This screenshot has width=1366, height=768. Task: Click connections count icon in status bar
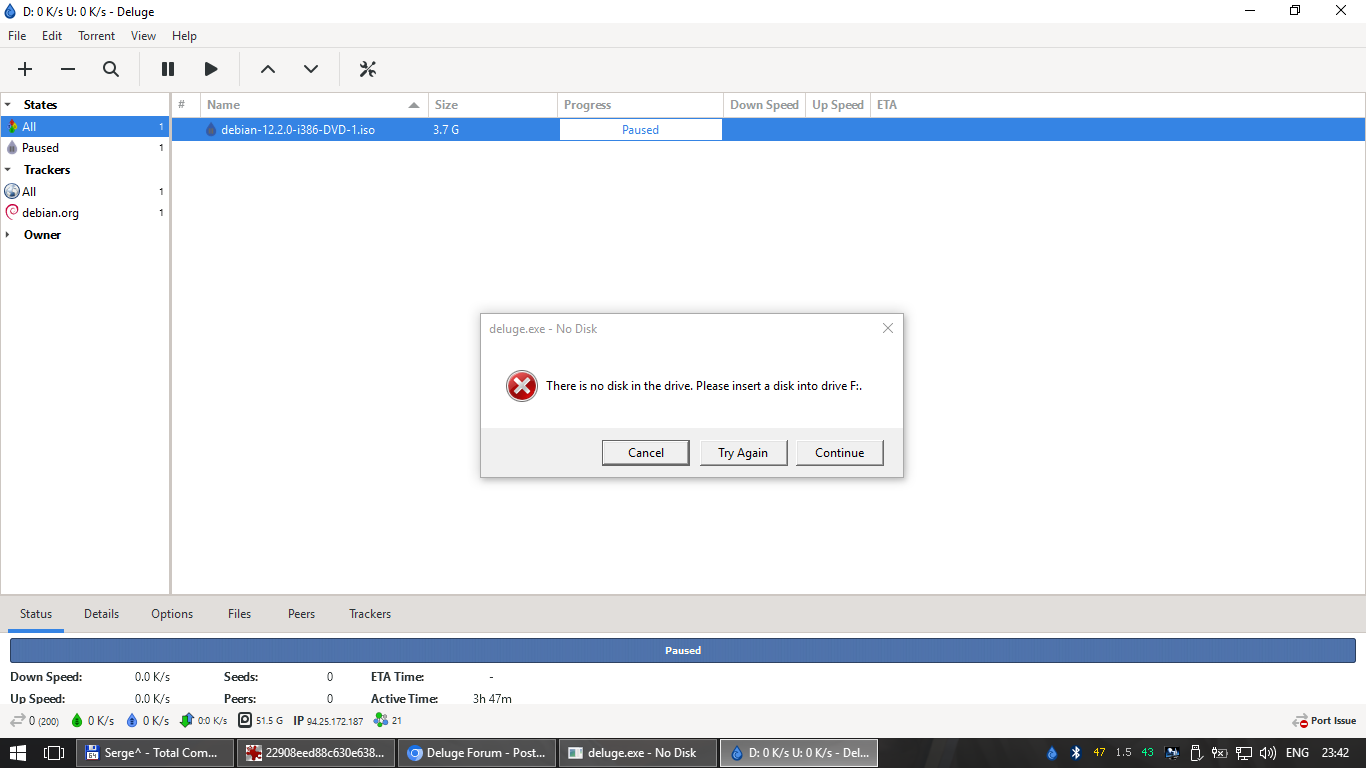pyautogui.click(x=17, y=720)
